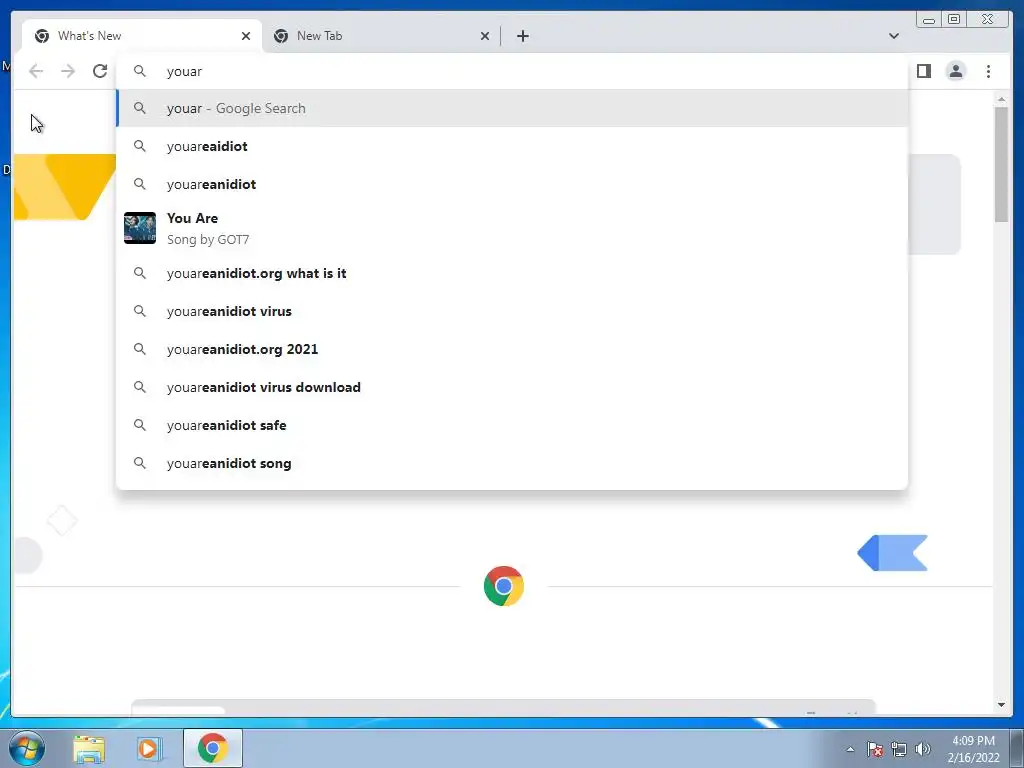
Task: Minimize the Chrome window
Action: point(928,20)
